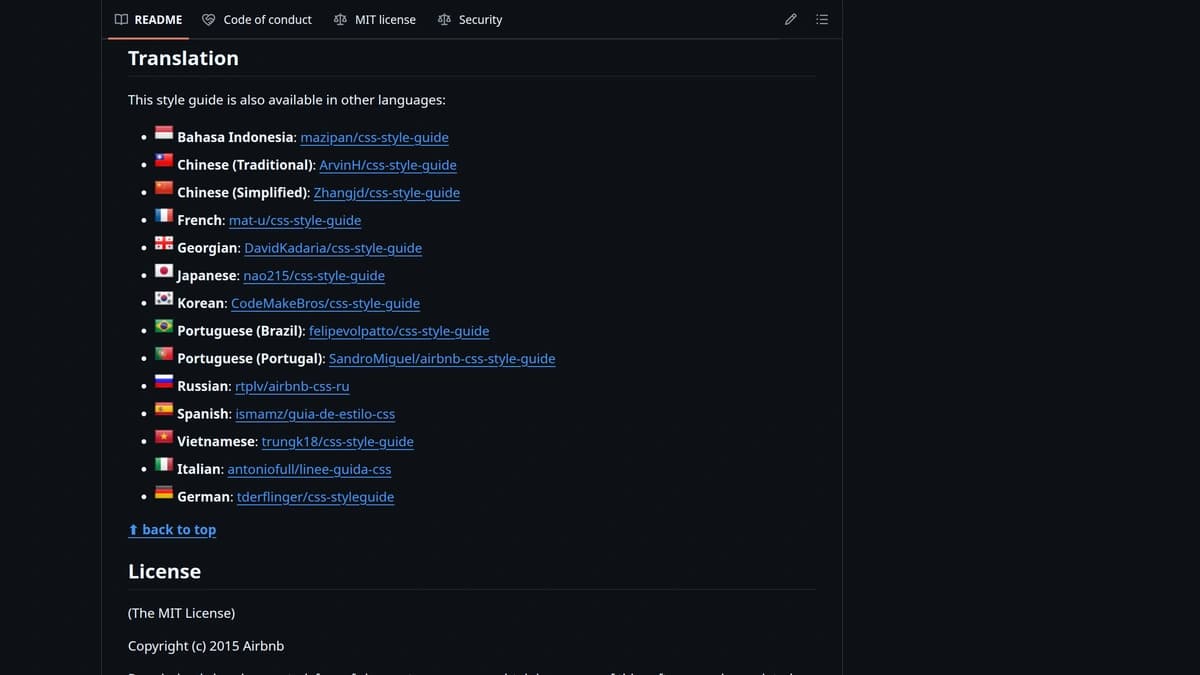Image resolution: width=1200 pixels, height=675 pixels.
Task: Open German tderflinger/css-styleguide link
Action: [315, 497]
